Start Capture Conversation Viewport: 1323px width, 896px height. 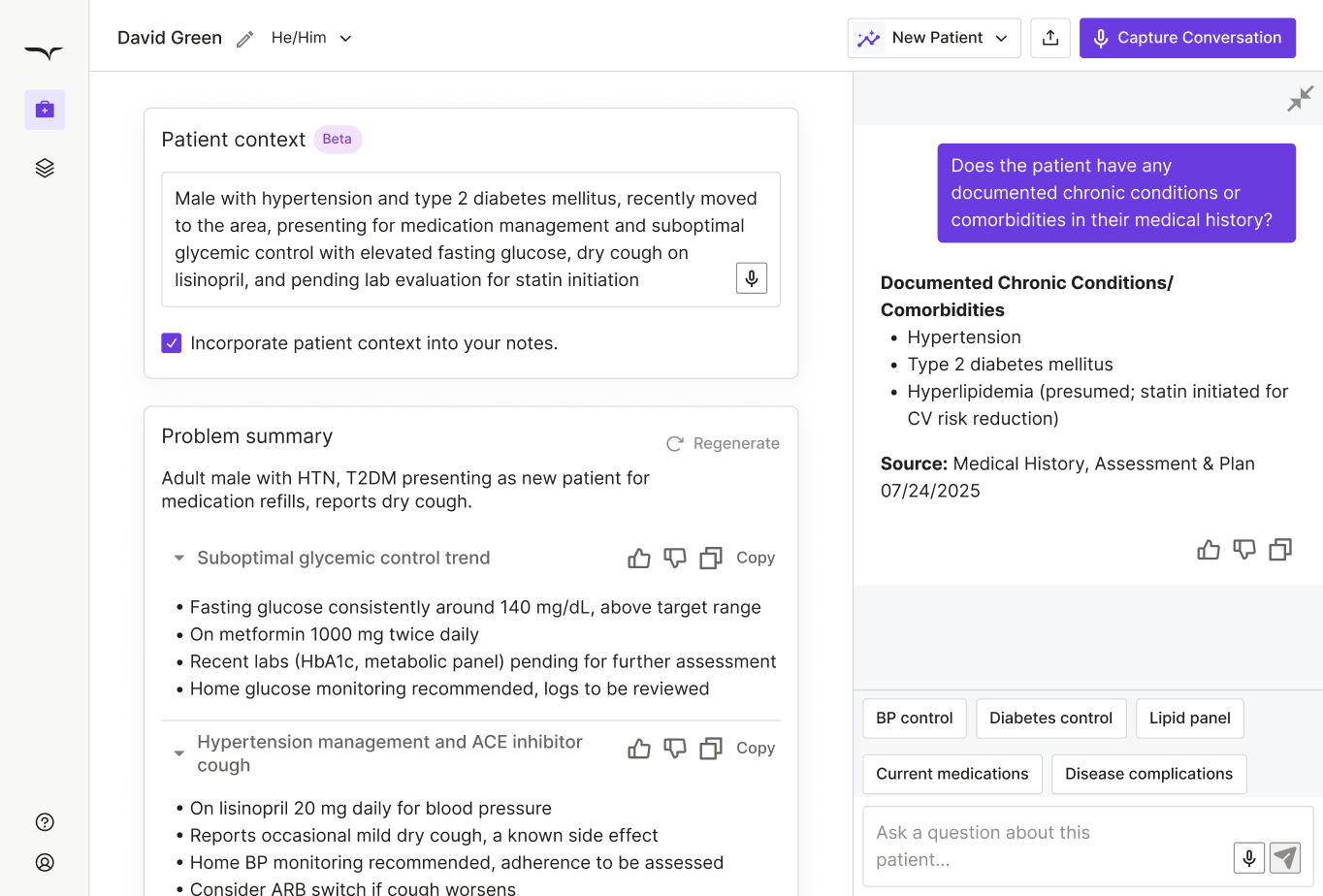pos(1187,37)
